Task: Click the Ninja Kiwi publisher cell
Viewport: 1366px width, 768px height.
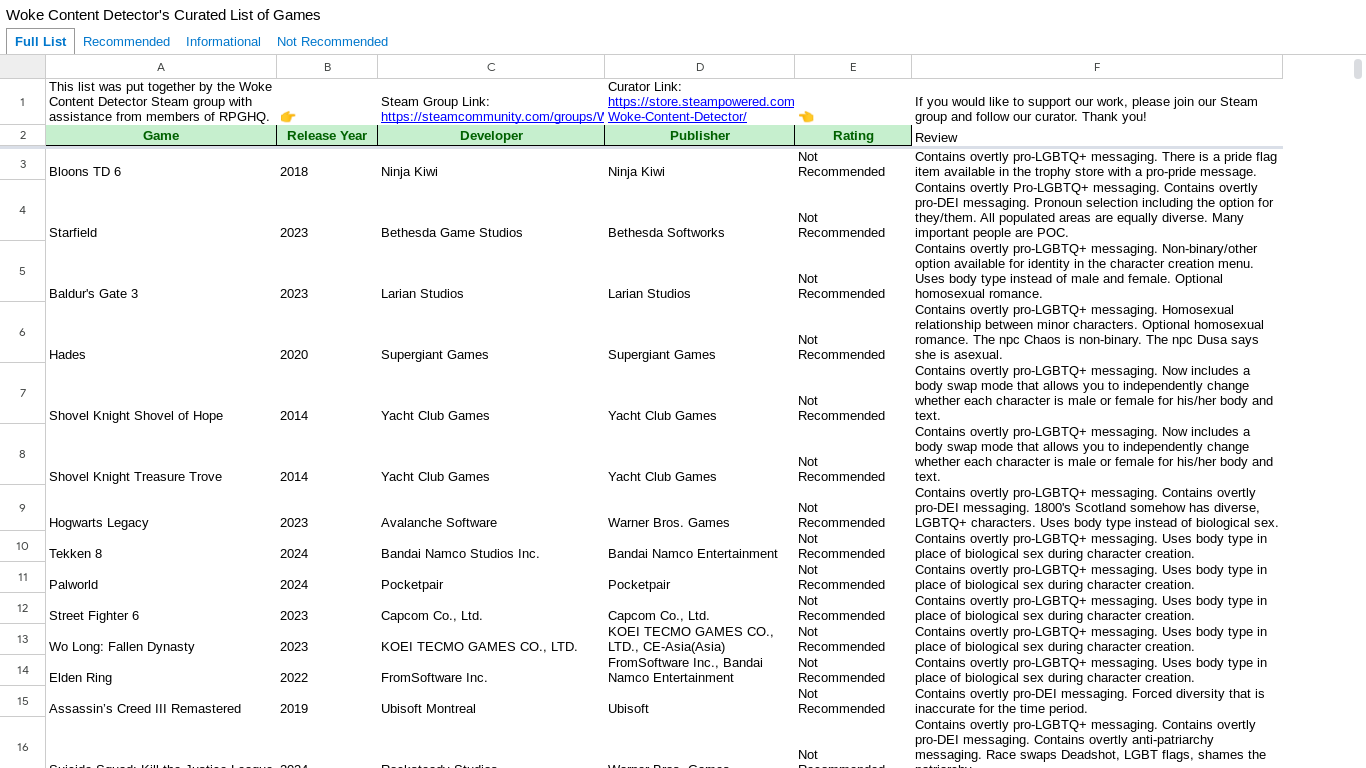Action: (x=700, y=164)
